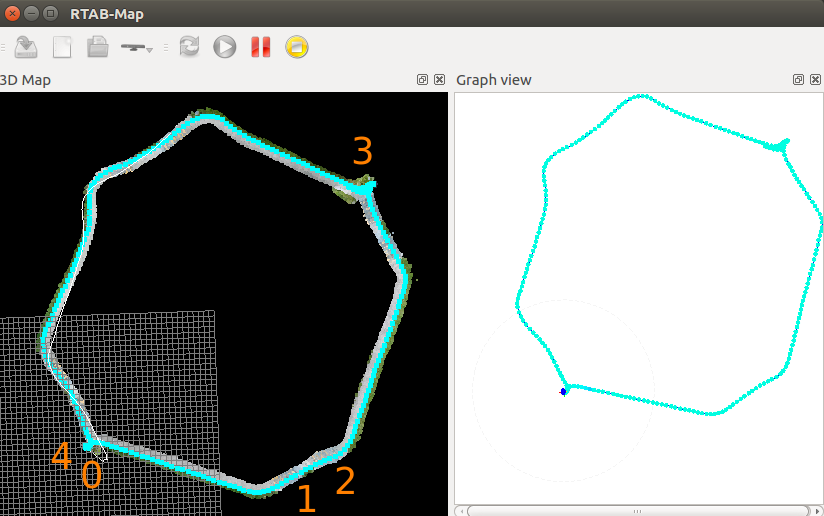The width and height of the screenshot is (824, 516).
Task: Stop mapping with the yellow stop button
Action: [297, 47]
